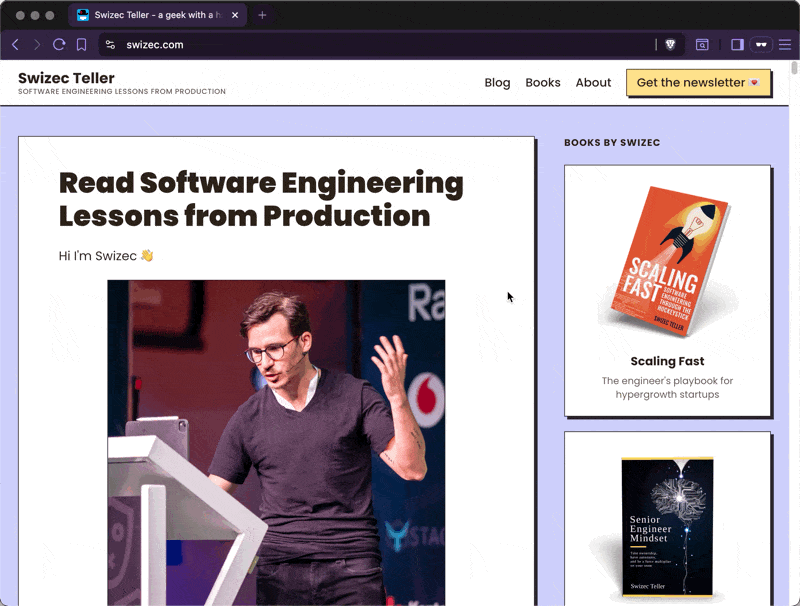Image resolution: width=800 pixels, height=606 pixels.
Task: Open the Blog navigation link
Action: pos(497,83)
